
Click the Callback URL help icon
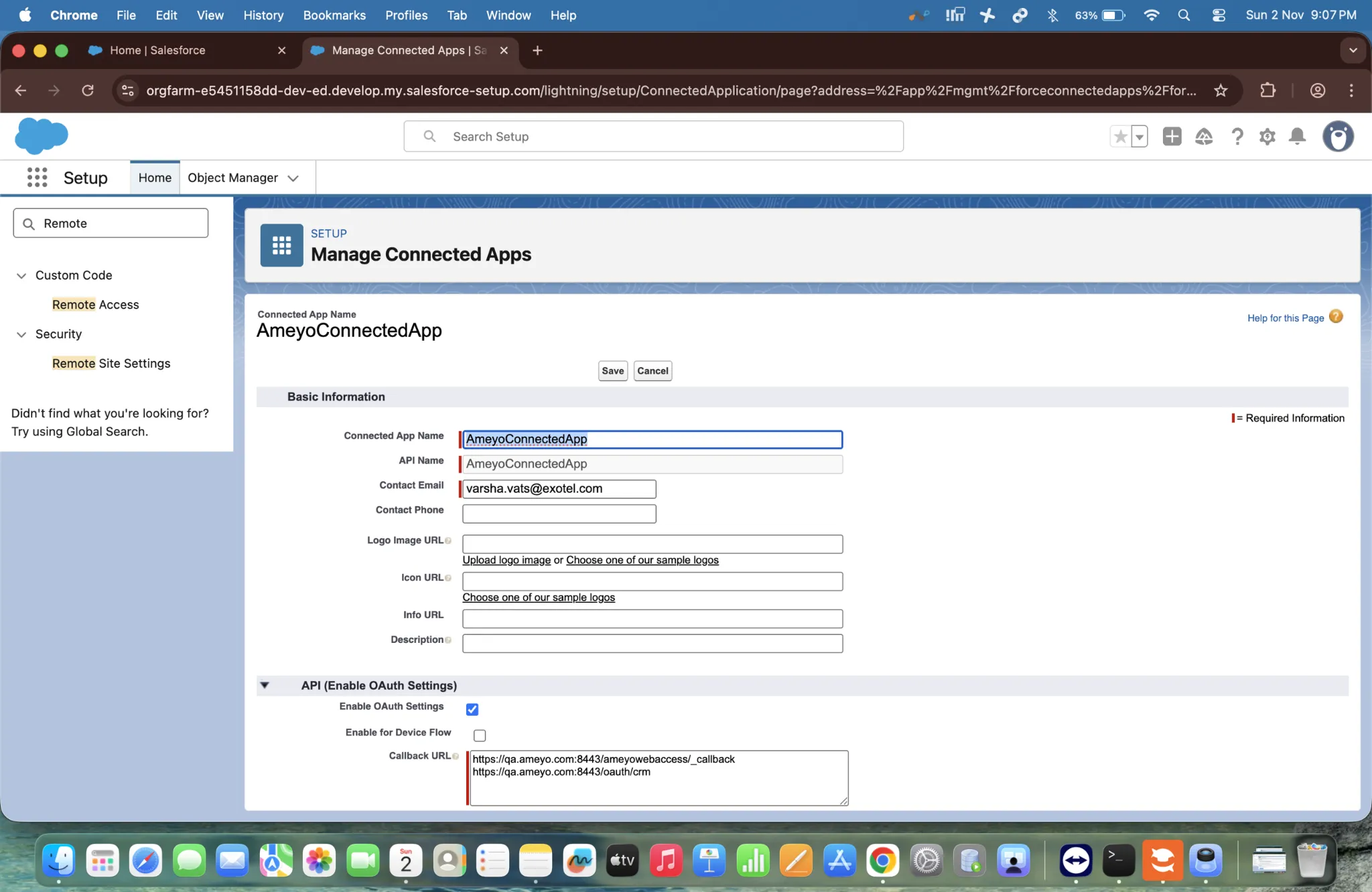point(456,756)
